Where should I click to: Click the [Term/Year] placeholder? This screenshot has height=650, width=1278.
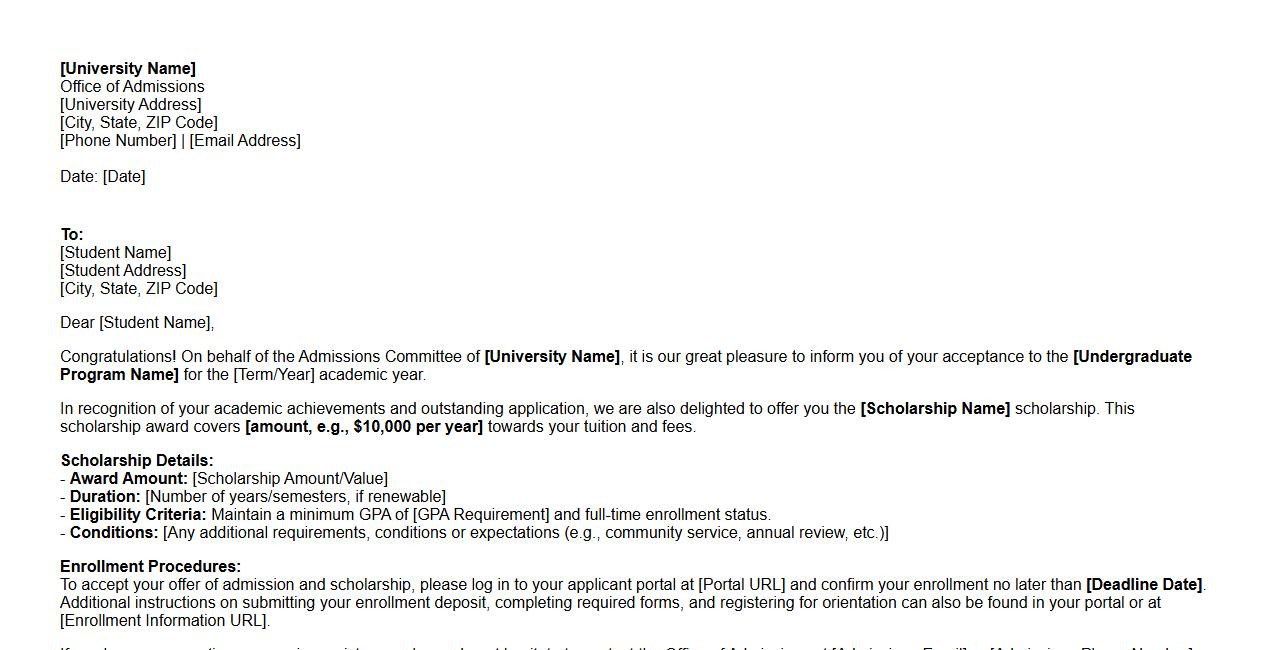(274, 374)
